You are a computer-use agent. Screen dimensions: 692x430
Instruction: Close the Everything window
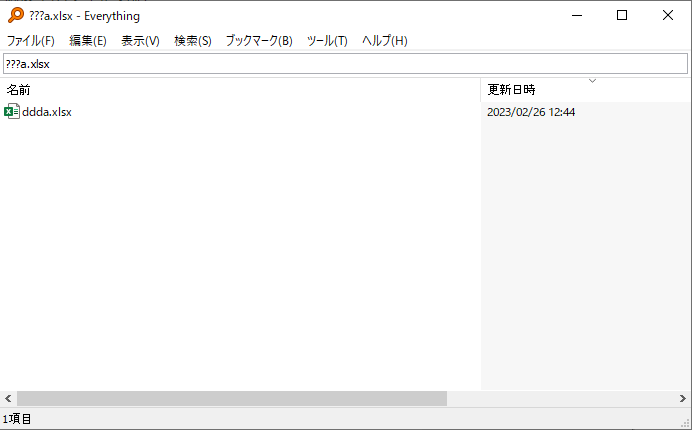pos(668,15)
